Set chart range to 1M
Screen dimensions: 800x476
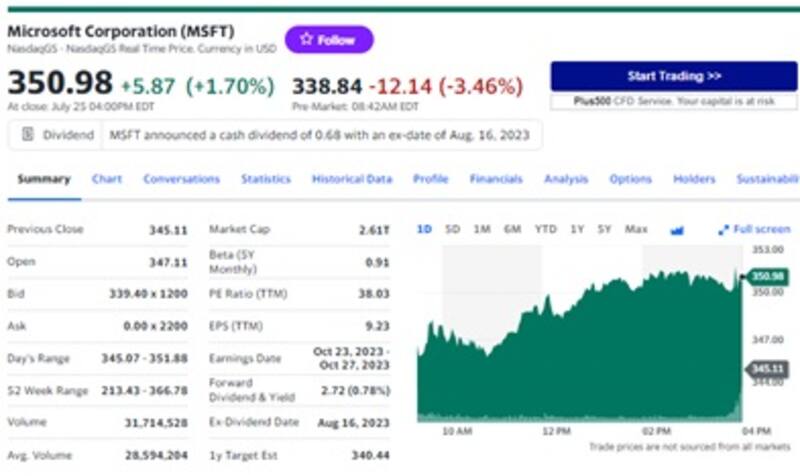click(x=482, y=229)
